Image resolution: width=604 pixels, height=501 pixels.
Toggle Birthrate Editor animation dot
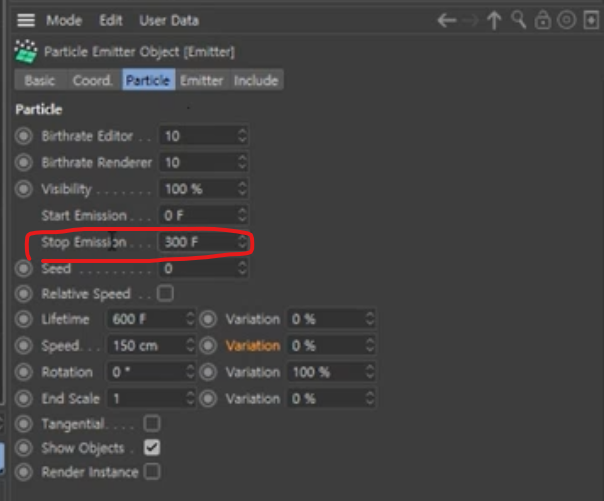tap(24, 136)
